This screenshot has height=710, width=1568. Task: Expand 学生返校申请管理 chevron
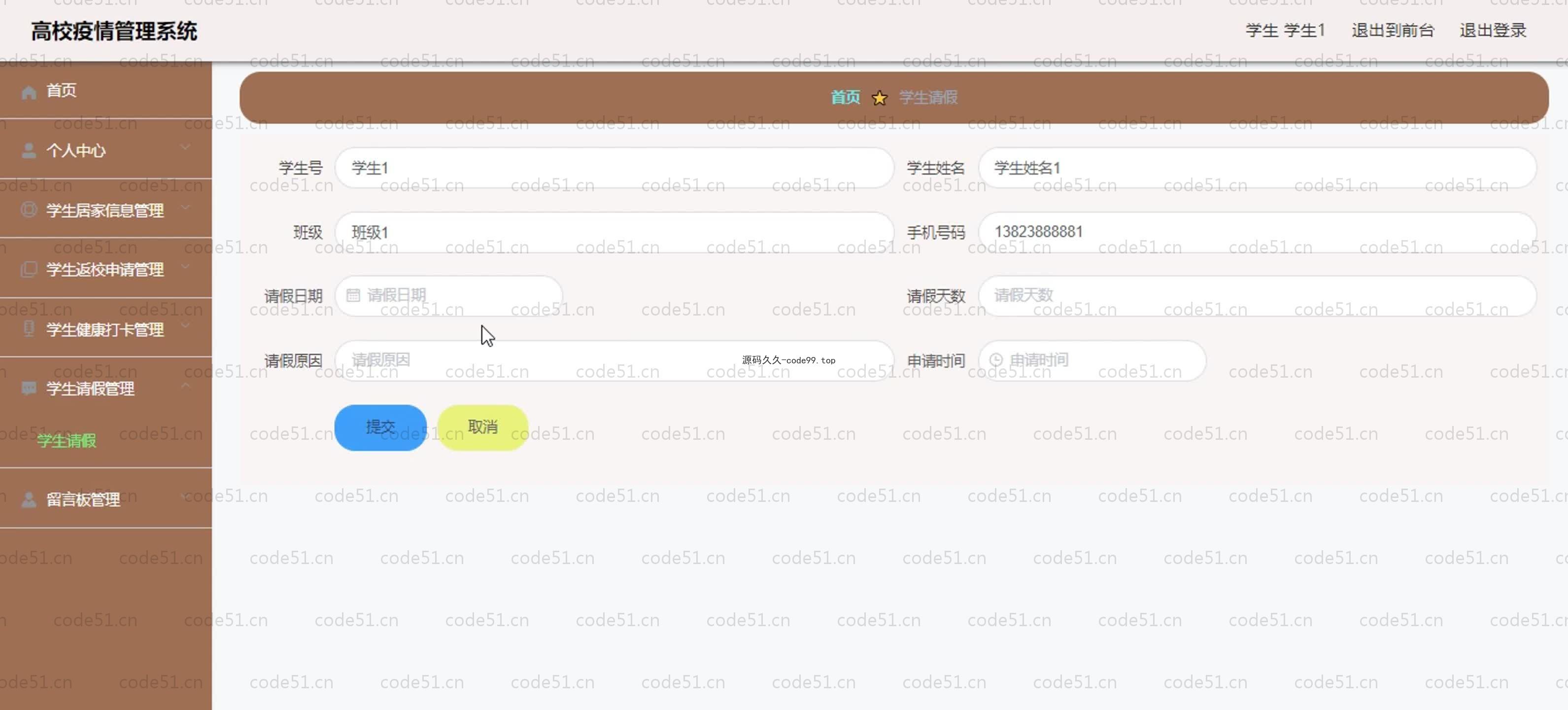pyautogui.click(x=186, y=266)
